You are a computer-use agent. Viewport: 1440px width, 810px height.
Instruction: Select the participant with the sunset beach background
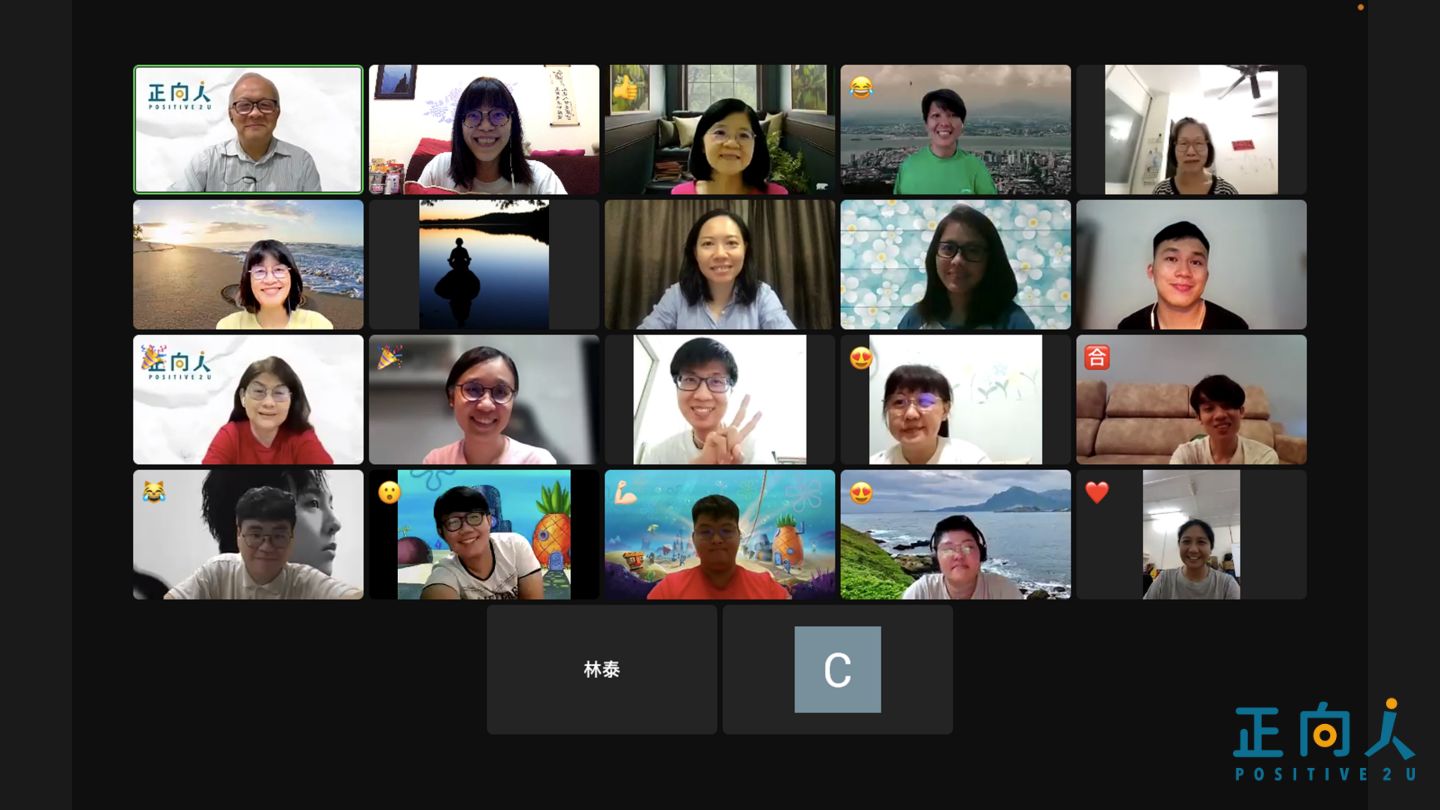tap(248, 265)
